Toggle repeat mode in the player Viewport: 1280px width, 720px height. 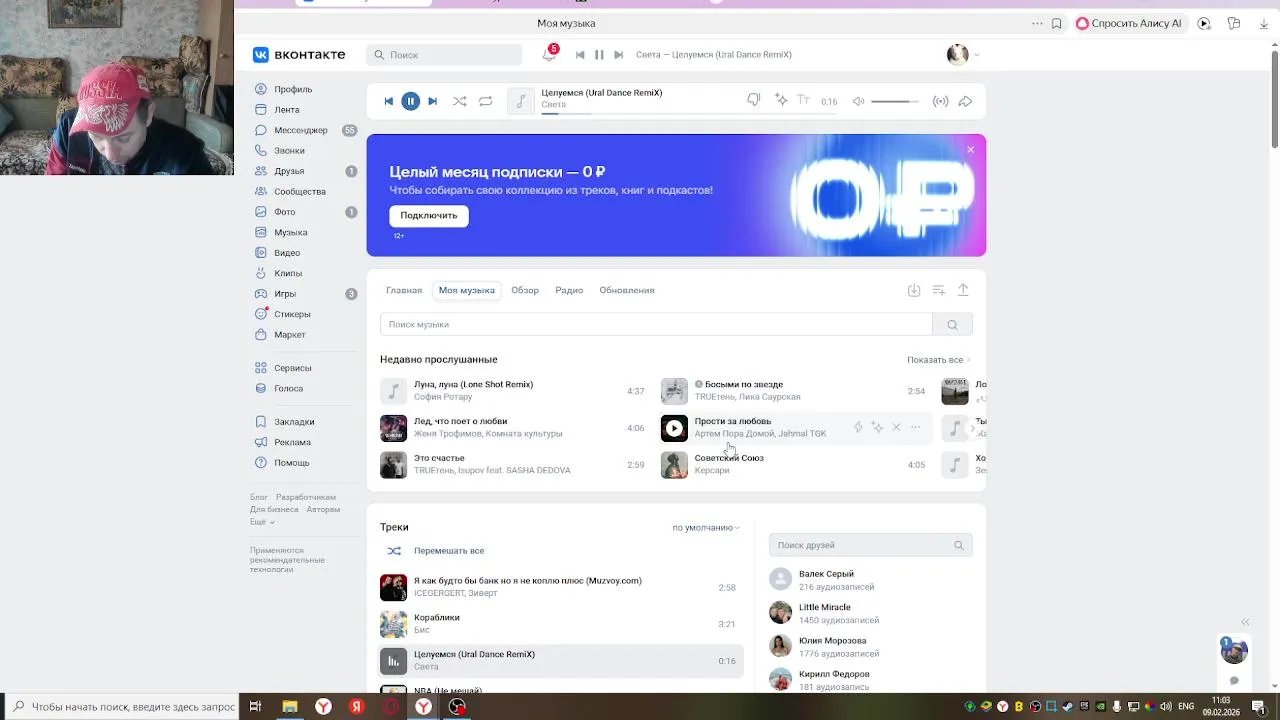486,101
